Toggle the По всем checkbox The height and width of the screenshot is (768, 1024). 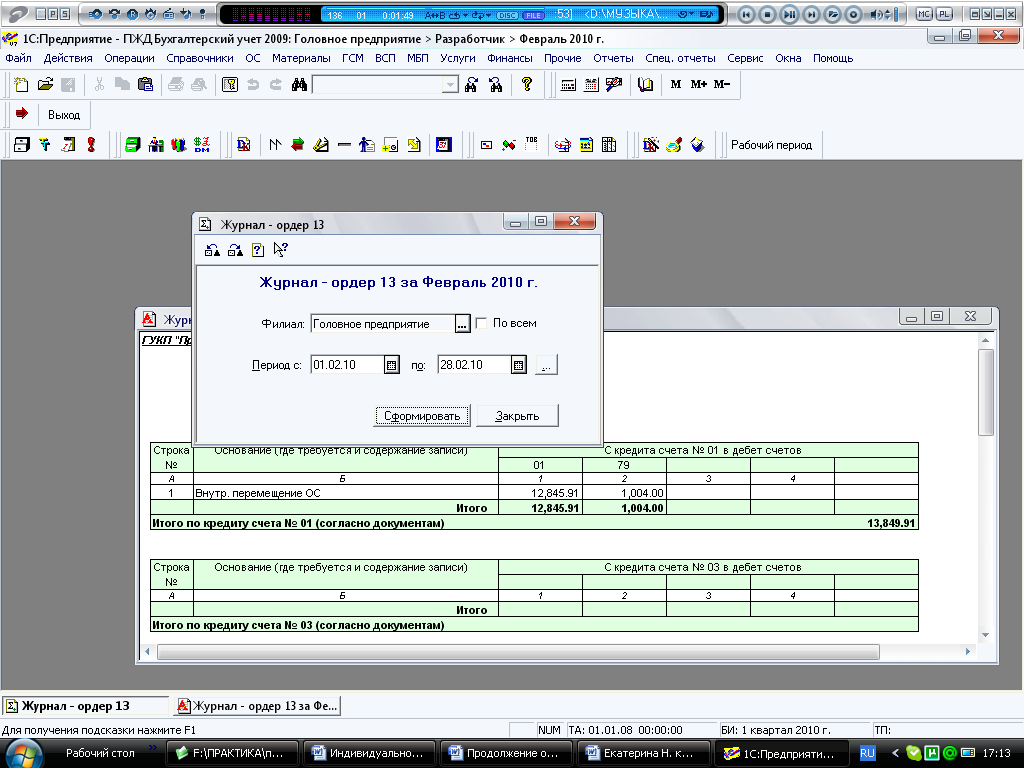click(481, 323)
